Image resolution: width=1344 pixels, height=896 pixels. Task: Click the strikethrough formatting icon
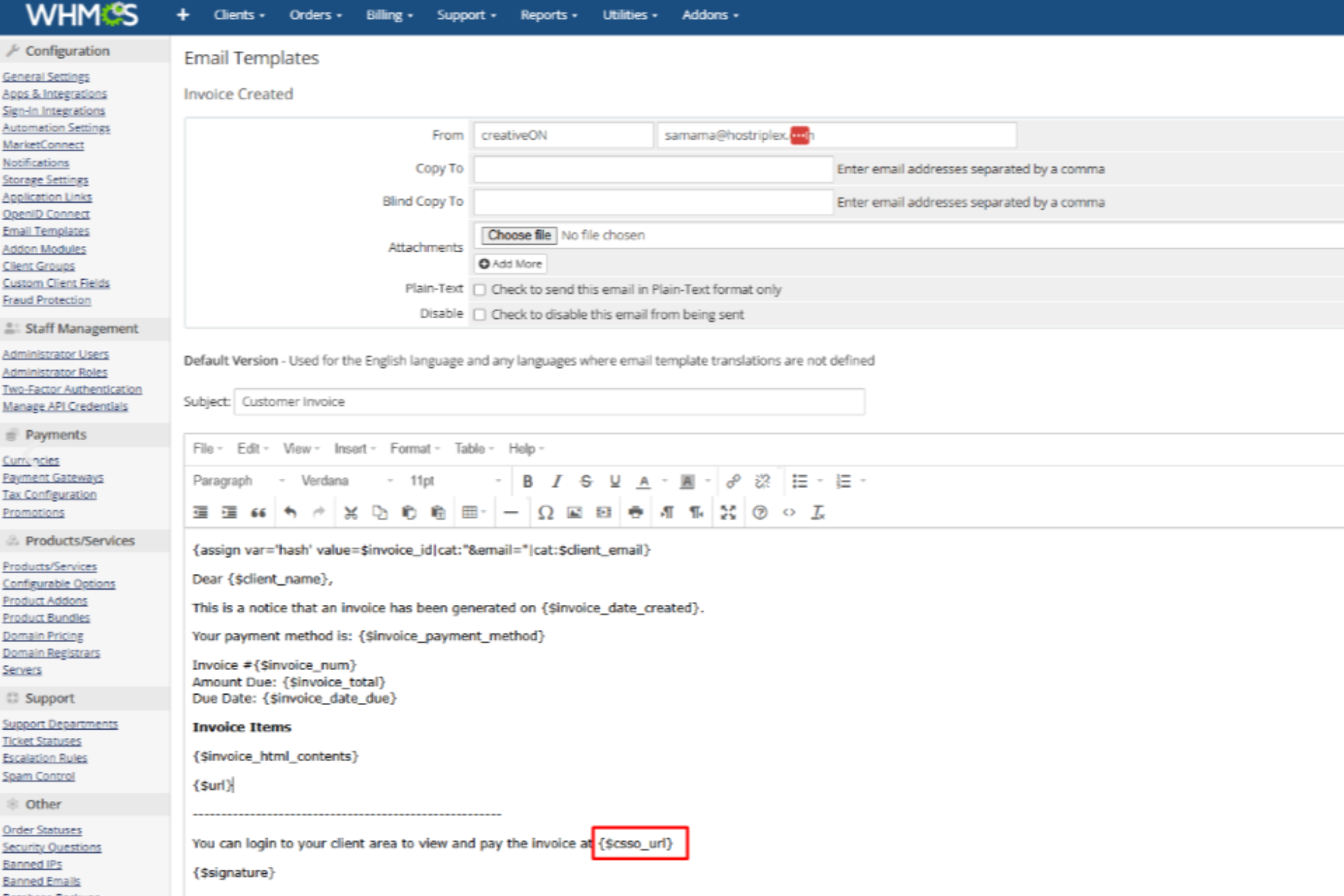[x=585, y=482]
